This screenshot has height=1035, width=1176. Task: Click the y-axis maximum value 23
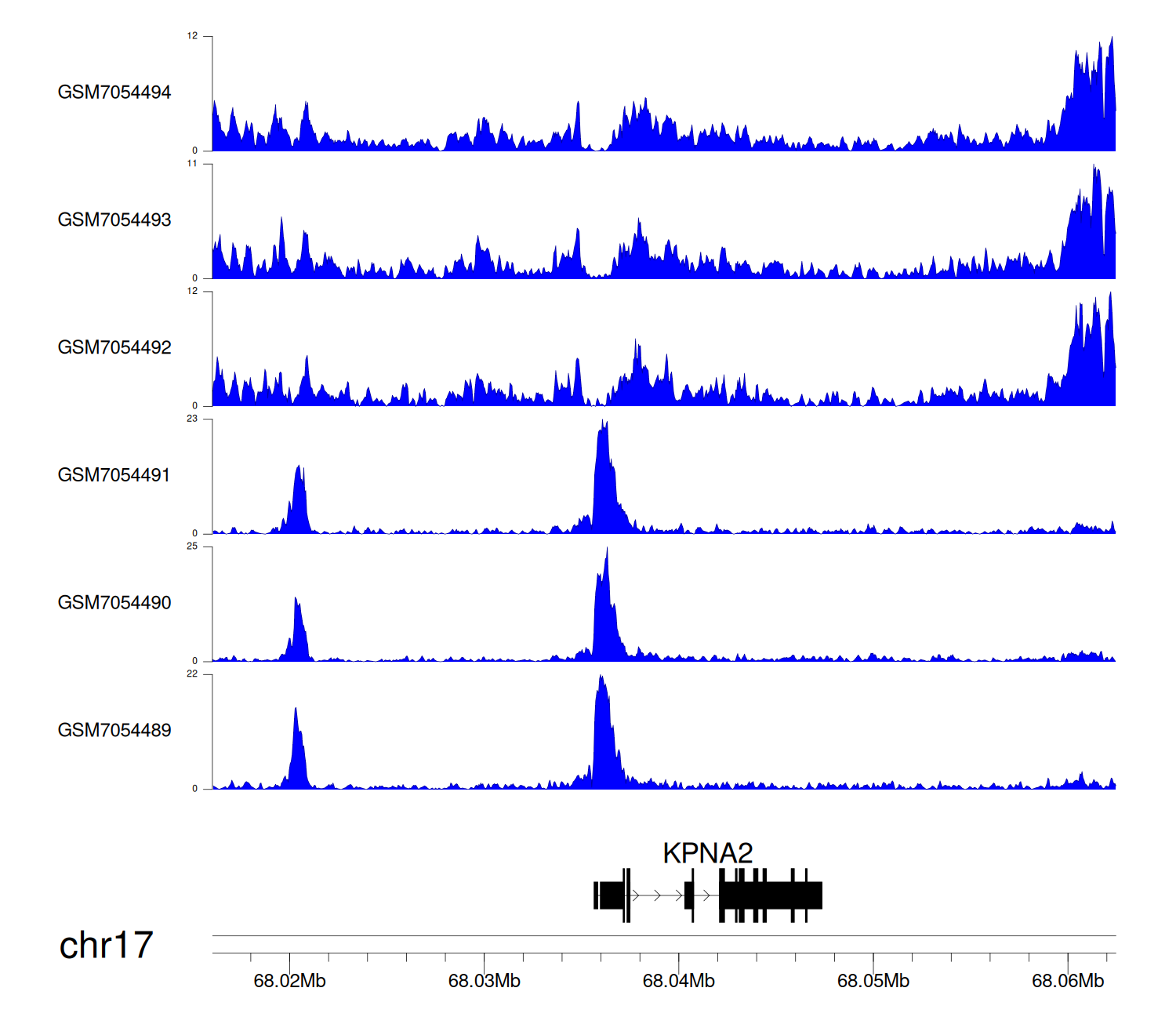(x=192, y=419)
